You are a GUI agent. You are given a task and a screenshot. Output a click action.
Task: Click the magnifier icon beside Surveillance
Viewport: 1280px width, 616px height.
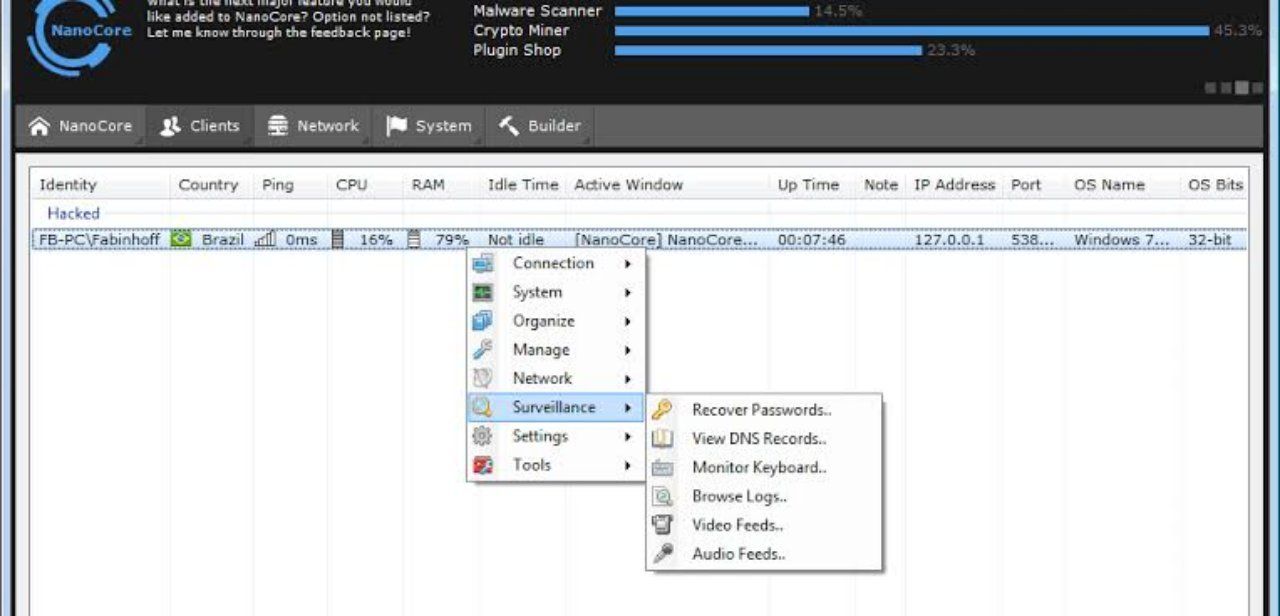(483, 408)
